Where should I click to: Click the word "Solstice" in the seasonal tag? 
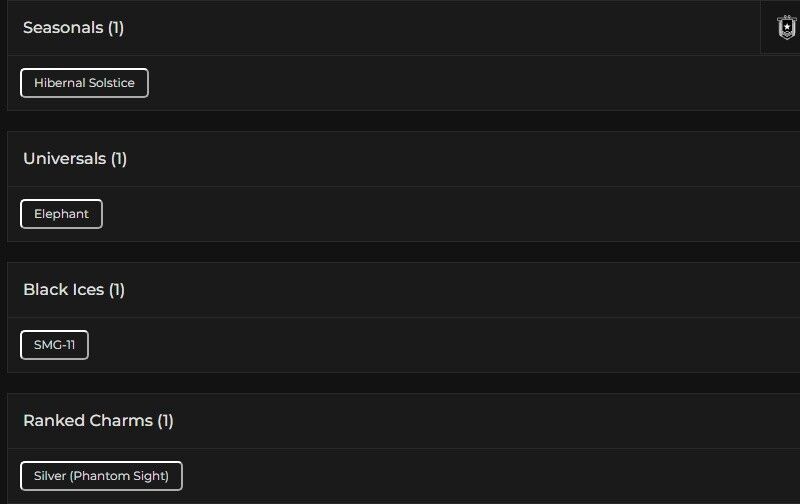111,83
